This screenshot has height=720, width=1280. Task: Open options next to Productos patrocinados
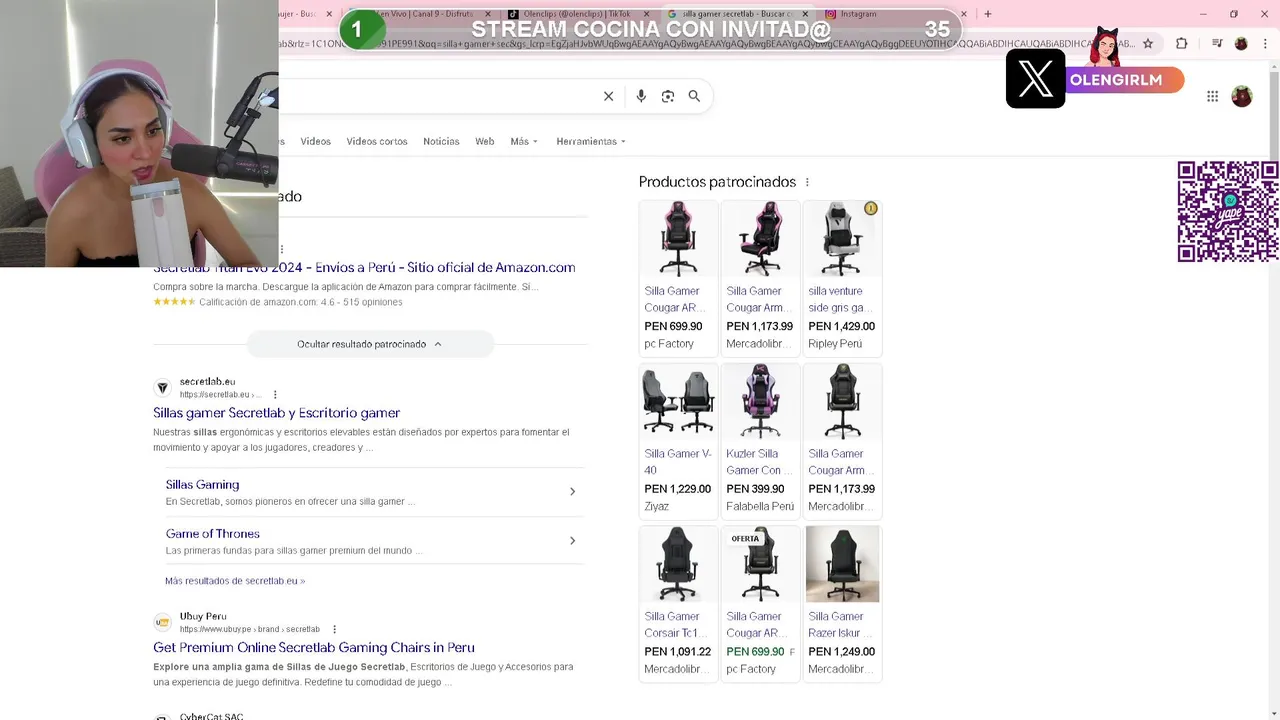(x=807, y=182)
